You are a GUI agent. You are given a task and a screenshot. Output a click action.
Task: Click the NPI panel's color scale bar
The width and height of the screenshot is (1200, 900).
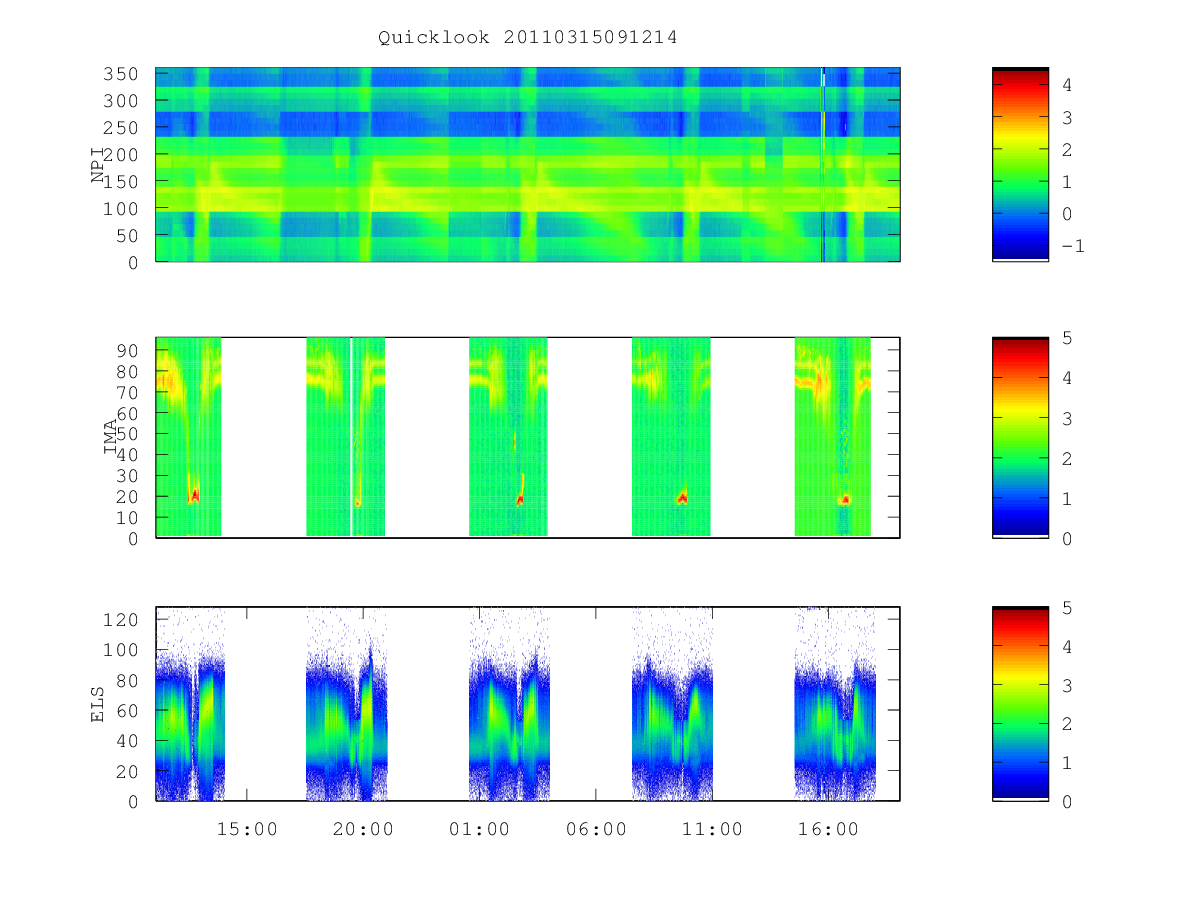tap(1020, 164)
